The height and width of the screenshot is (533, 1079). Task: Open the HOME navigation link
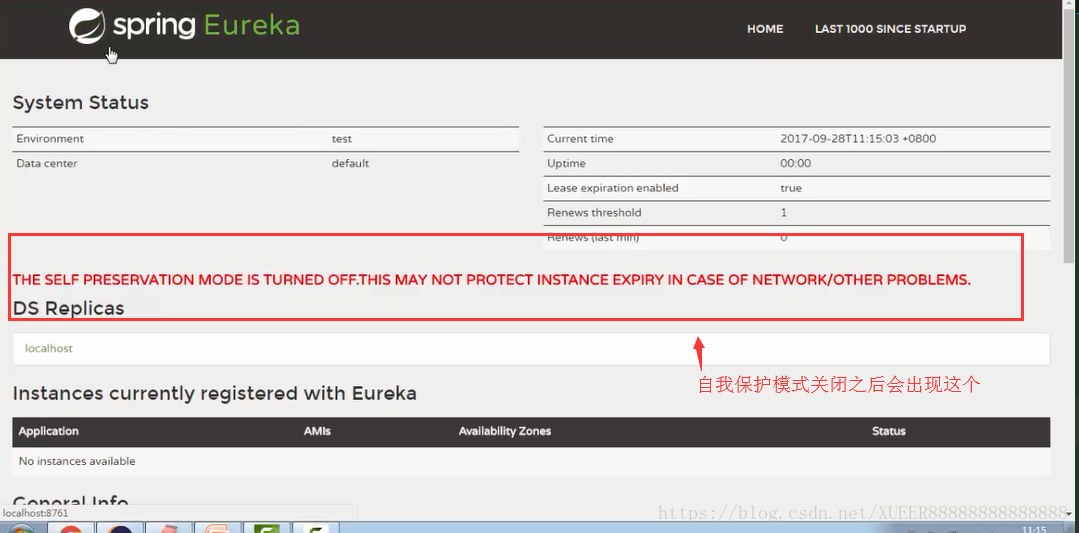coord(765,29)
